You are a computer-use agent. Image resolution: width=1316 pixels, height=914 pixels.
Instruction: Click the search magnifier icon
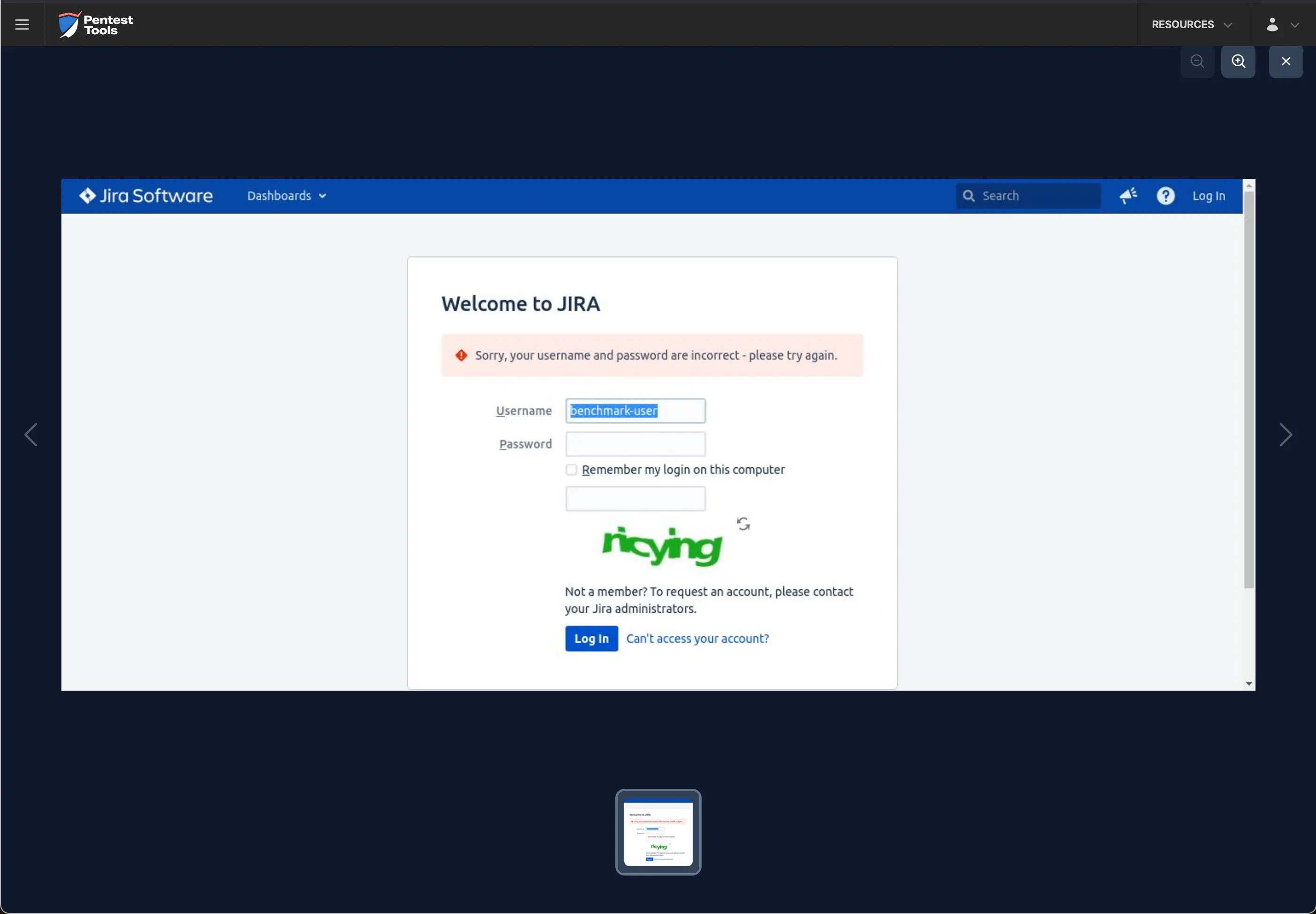coord(968,196)
